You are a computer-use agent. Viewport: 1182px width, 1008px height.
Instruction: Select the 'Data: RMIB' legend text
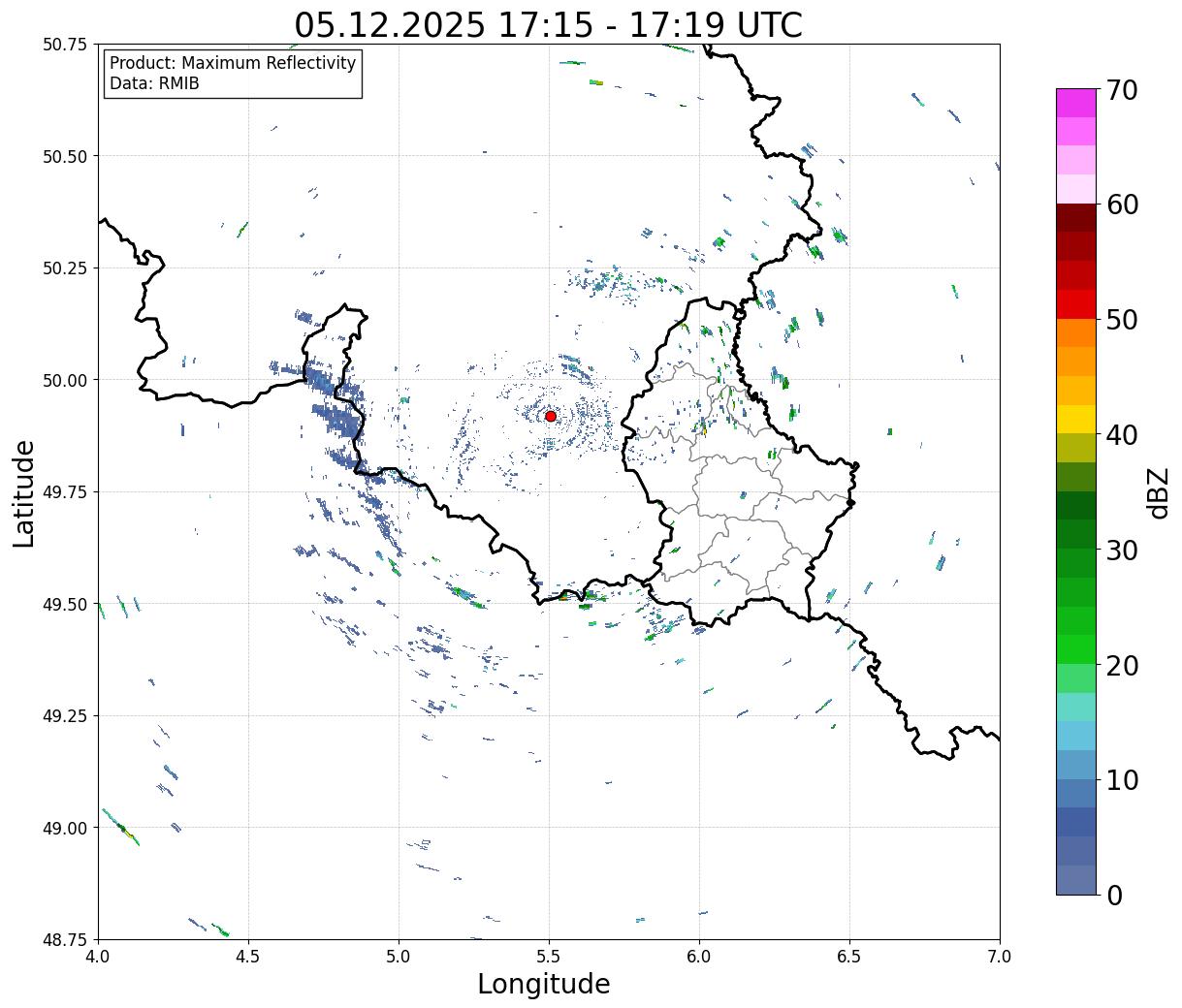click(154, 84)
